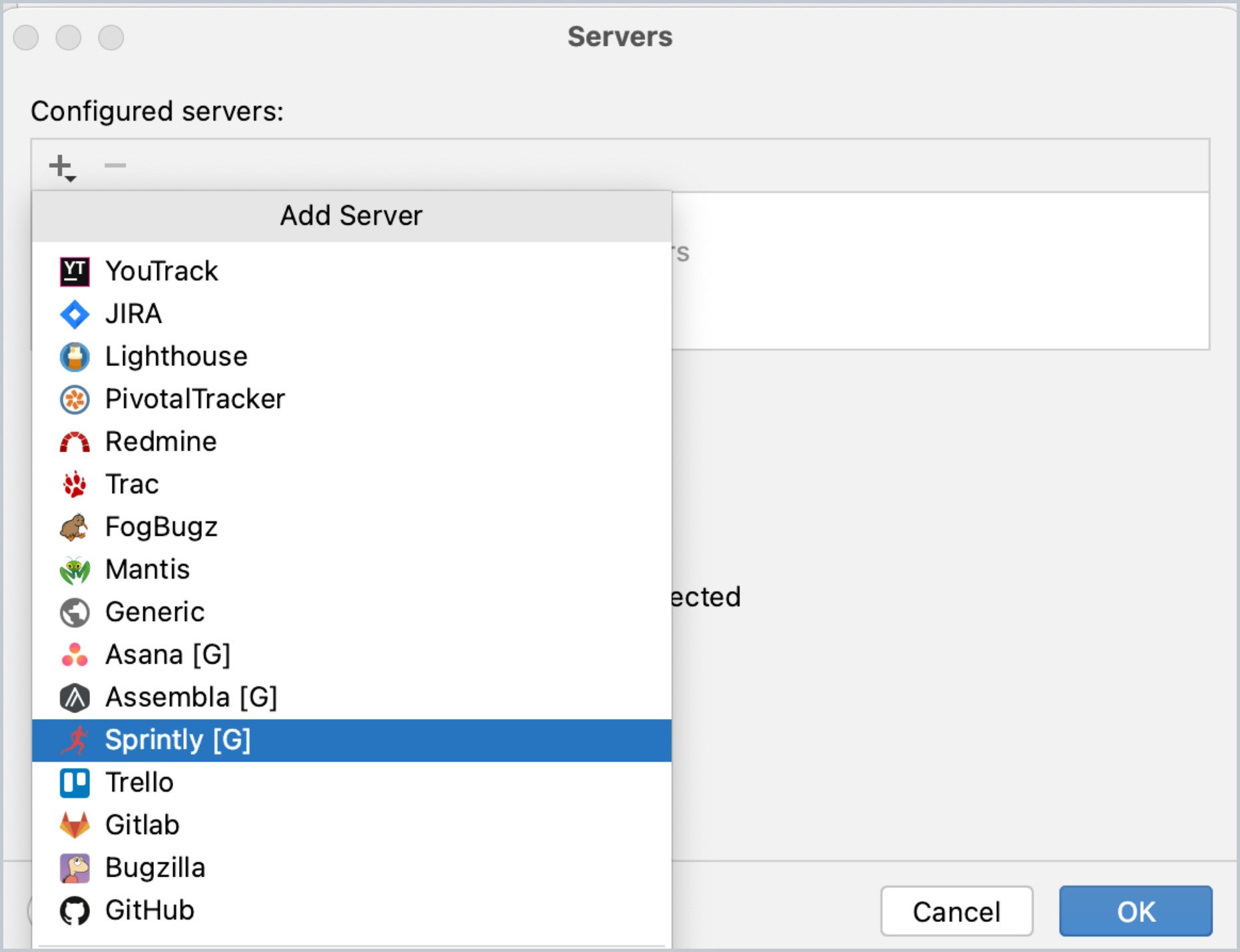Click the remove server minus button
The image size is (1240, 952).
115,165
